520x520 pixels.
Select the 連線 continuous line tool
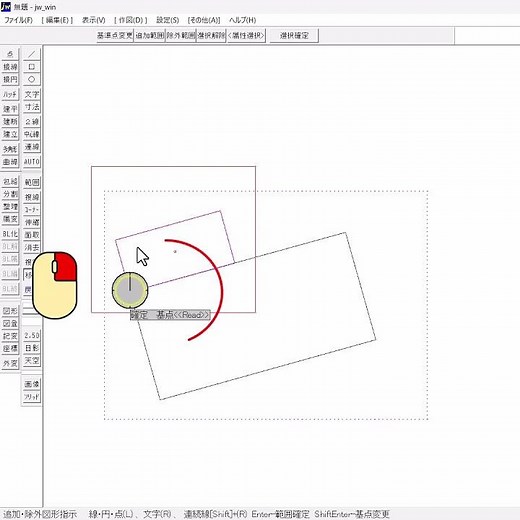point(32,147)
